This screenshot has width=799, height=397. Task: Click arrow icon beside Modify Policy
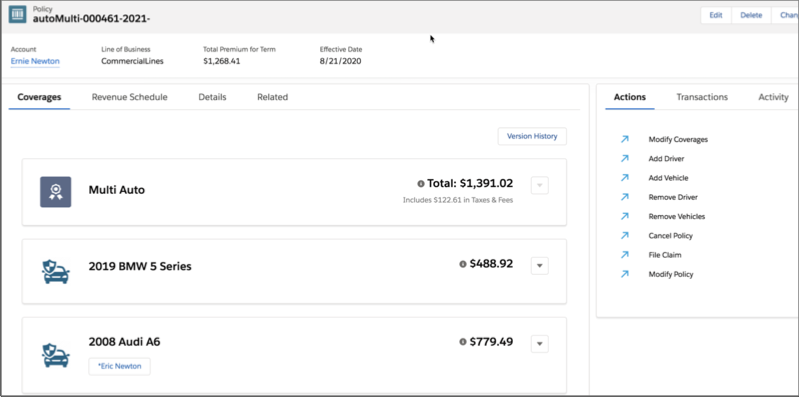coord(625,274)
